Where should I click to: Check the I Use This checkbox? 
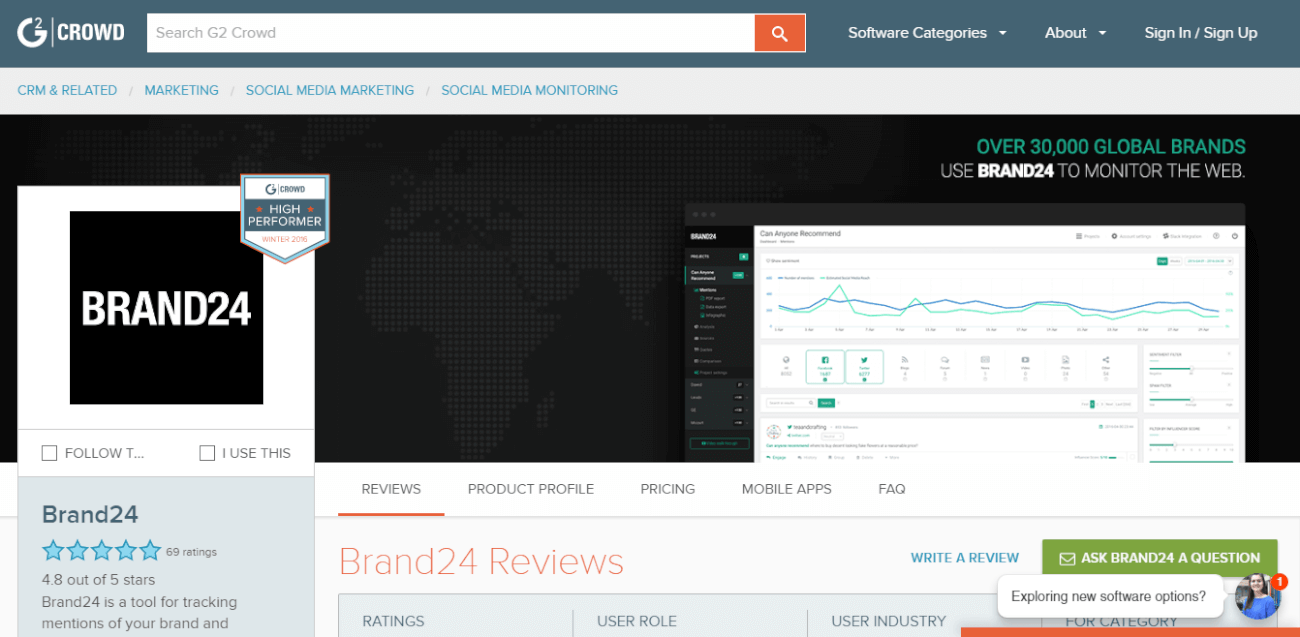point(207,452)
